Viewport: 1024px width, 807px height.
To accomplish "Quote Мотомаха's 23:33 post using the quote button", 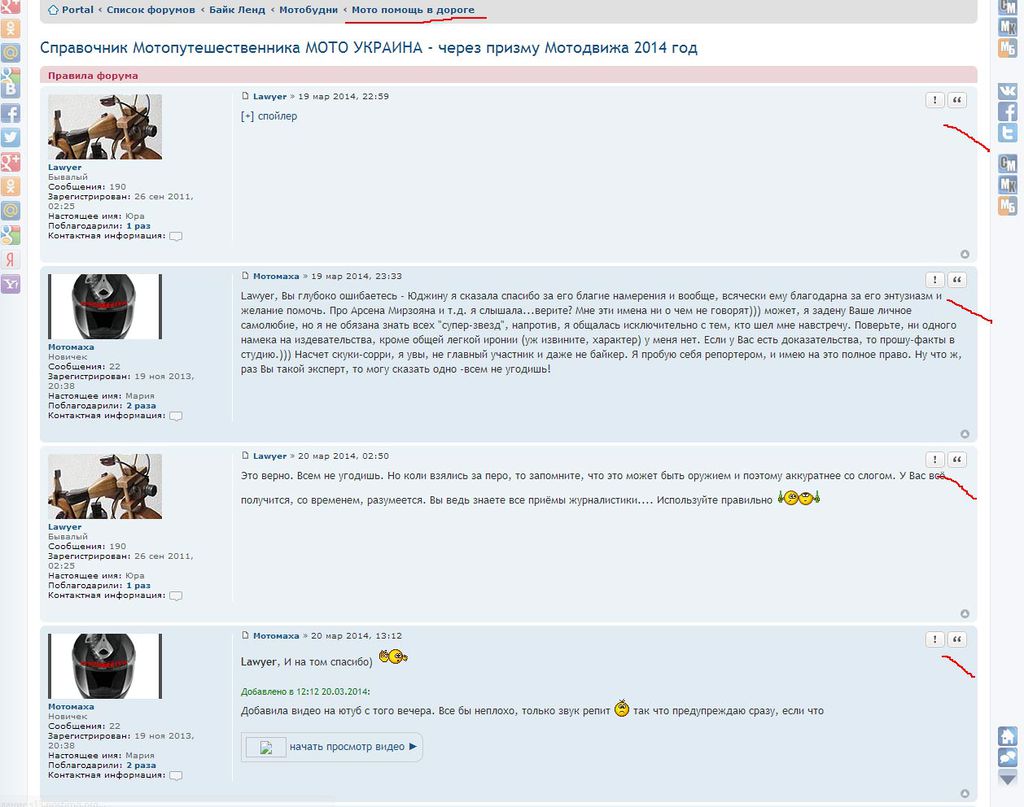I will [x=957, y=280].
